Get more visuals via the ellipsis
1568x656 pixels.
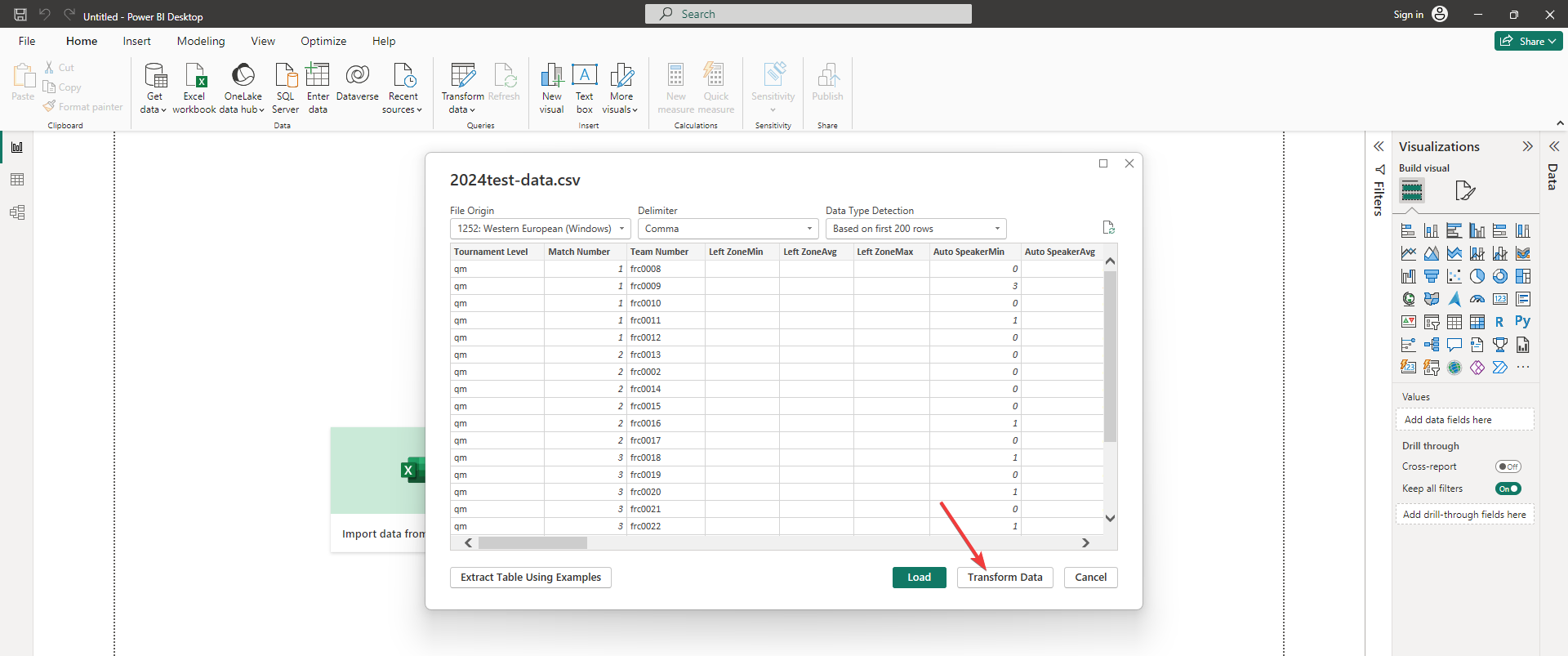[x=1523, y=368]
